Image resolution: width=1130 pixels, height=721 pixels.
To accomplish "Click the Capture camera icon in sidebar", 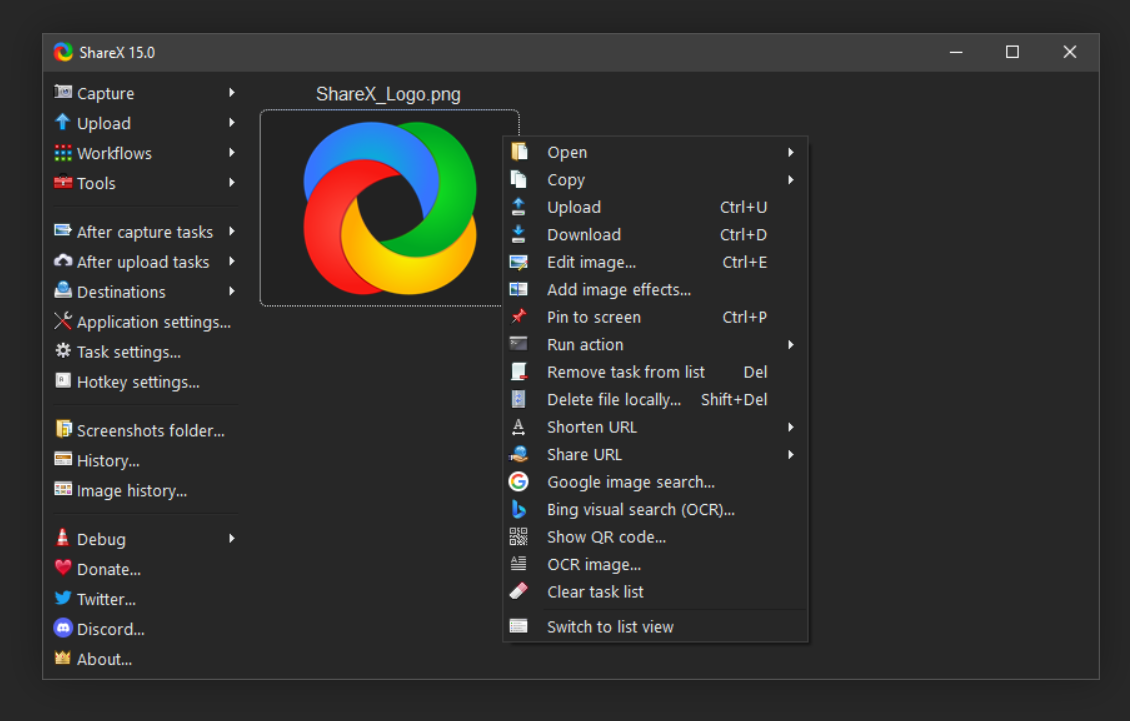I will 63,92.
